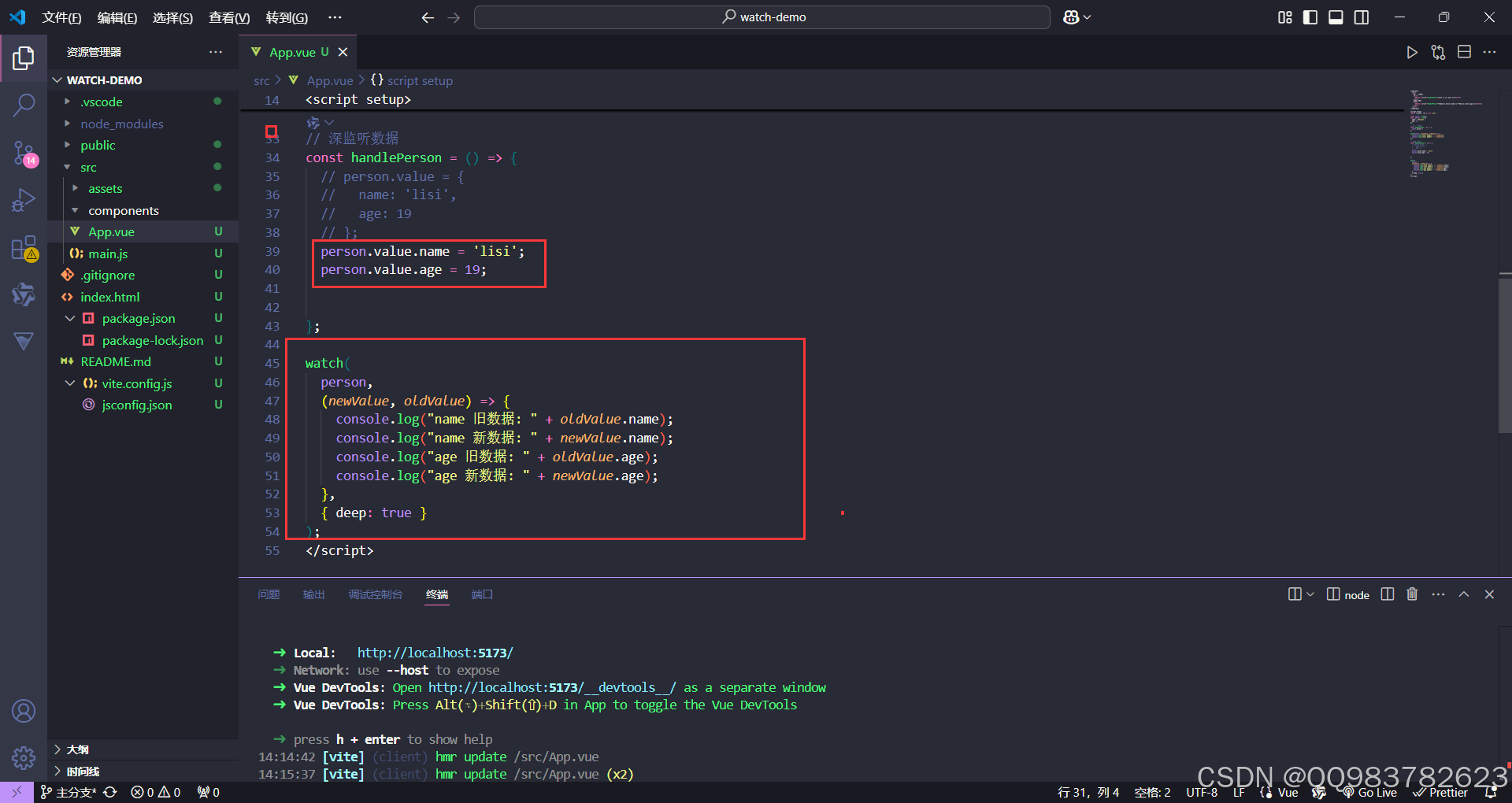This screenshot has height=803, width=1512.
Task: Open the remote window indicator in status bar
Action: tap(17, 792)
